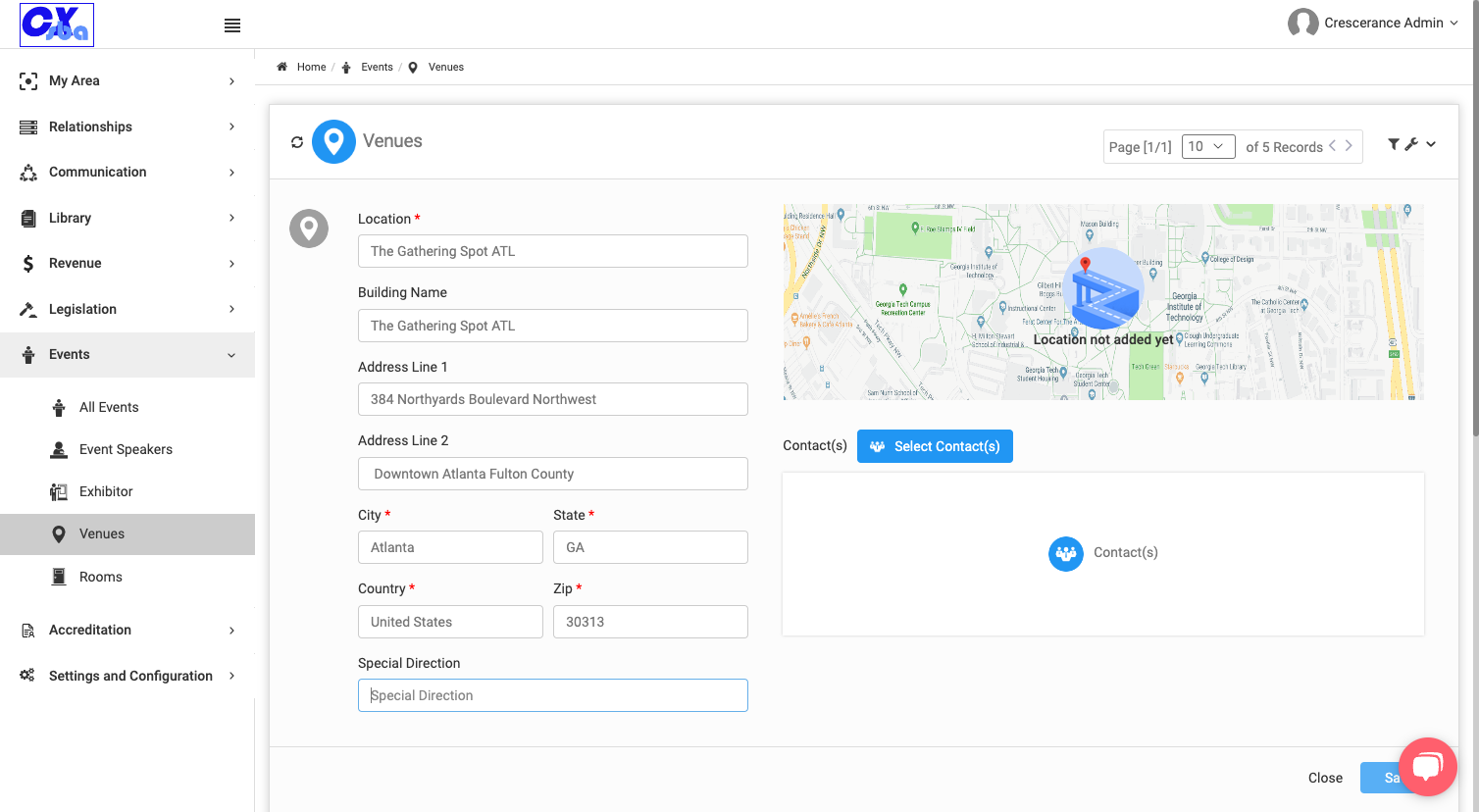This screenshot has height=812, width=1479.
Task: Open the wrench options dropdown arrow
Action: point(1431,144)
